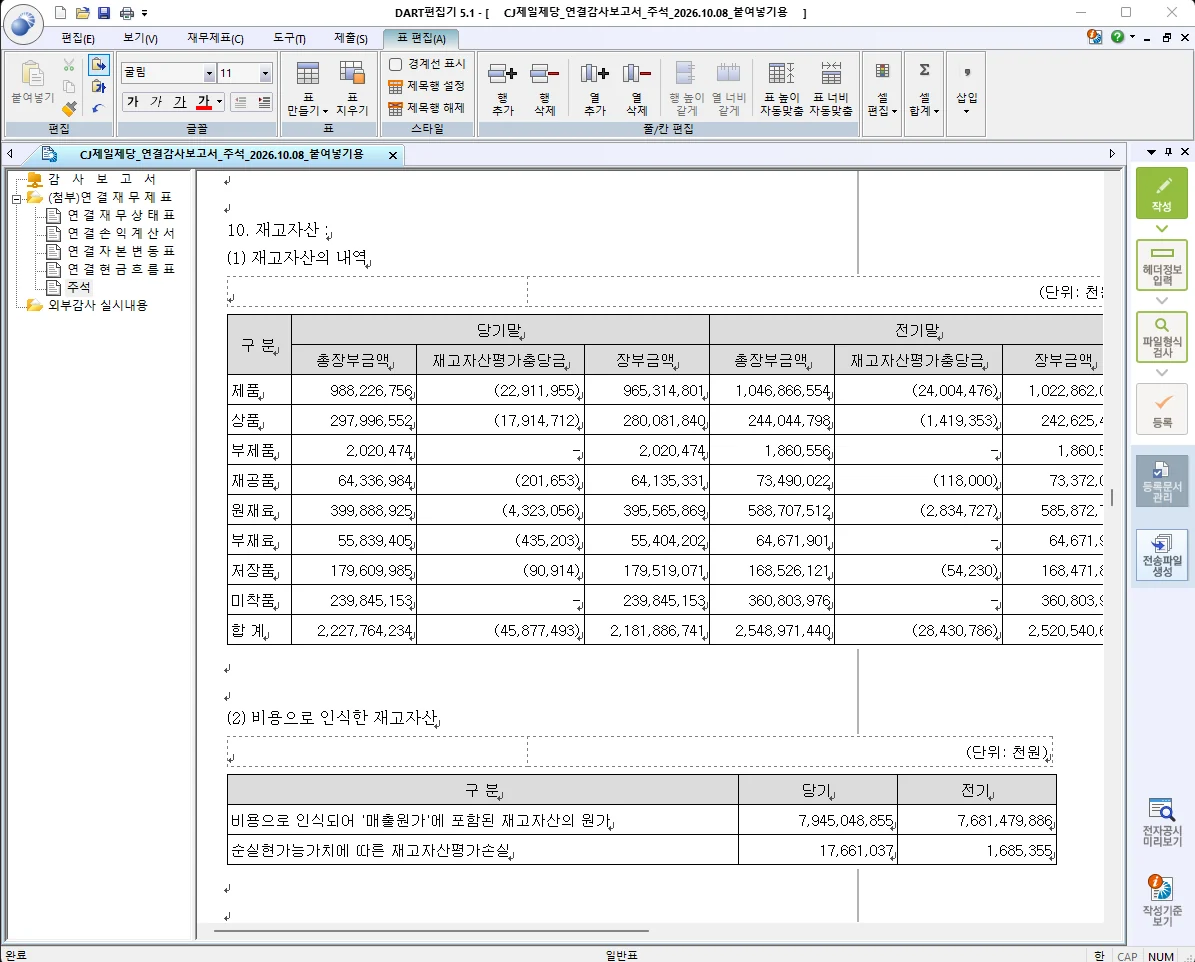Viewport: 1195px width, 962px height.
Task: Click the print icon in quick access bar
Action: [x=127, y=12]
